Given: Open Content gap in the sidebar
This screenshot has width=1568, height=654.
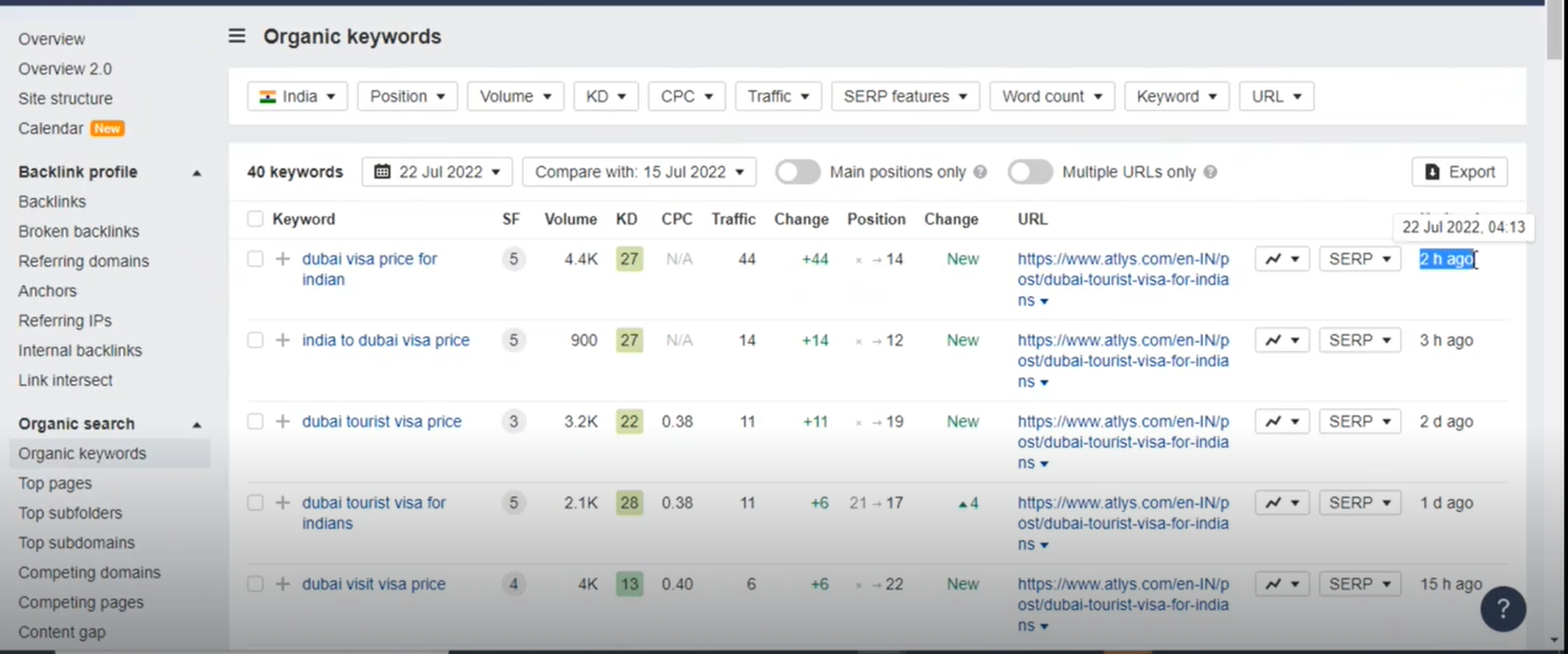Looking at the screenshot, I should point(62,633).
